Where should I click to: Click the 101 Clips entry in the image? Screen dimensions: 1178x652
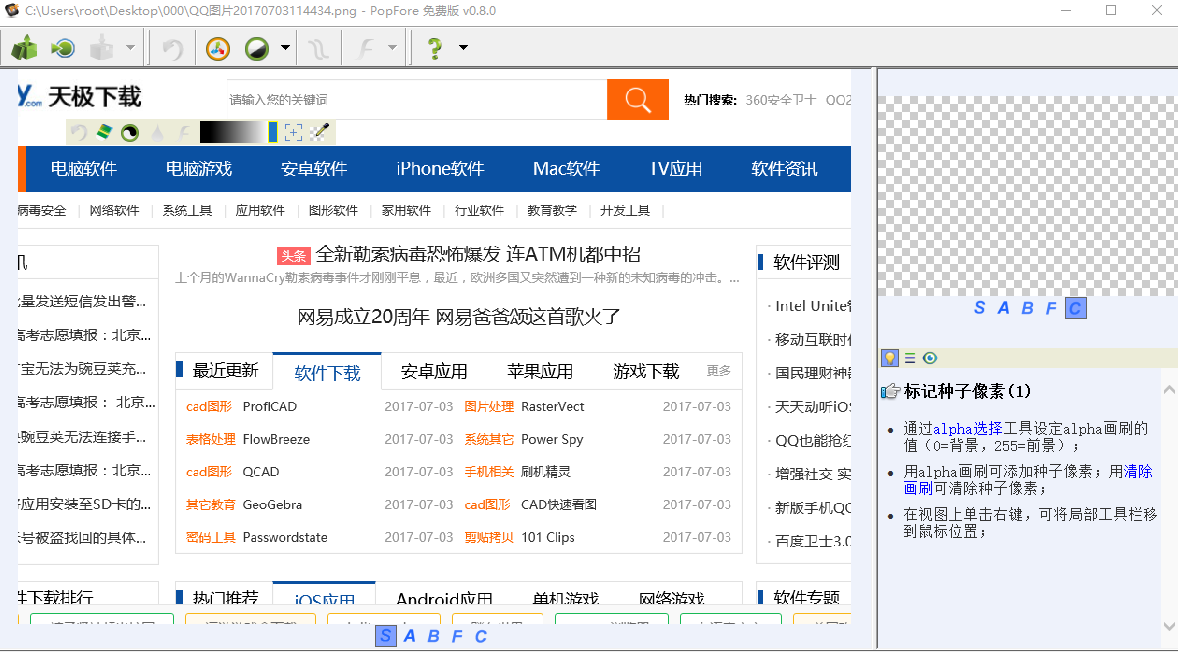pos(548,537)
